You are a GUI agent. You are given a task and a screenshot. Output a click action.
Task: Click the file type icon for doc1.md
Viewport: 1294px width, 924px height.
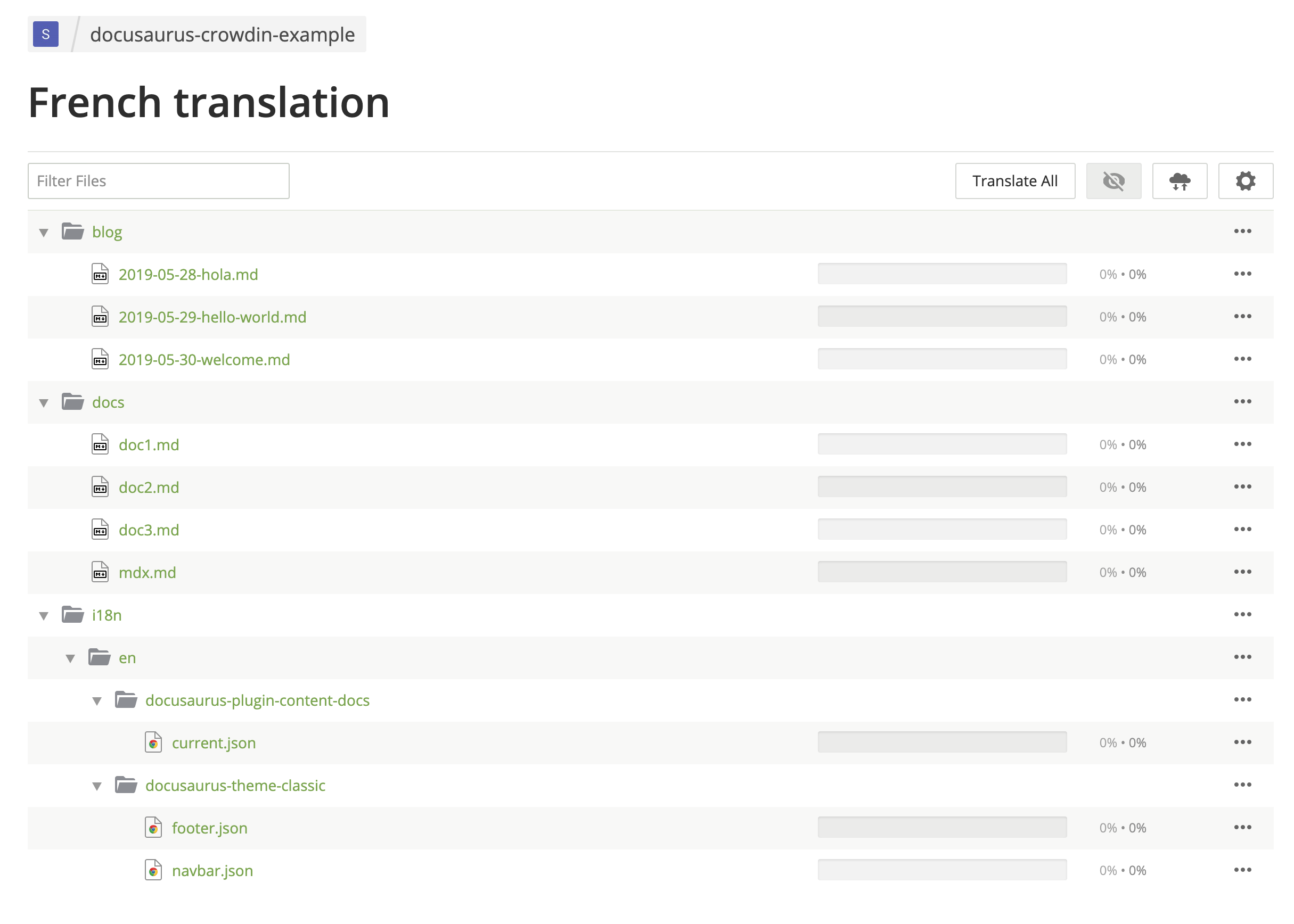pyautogui.click(x=100, y=444)
